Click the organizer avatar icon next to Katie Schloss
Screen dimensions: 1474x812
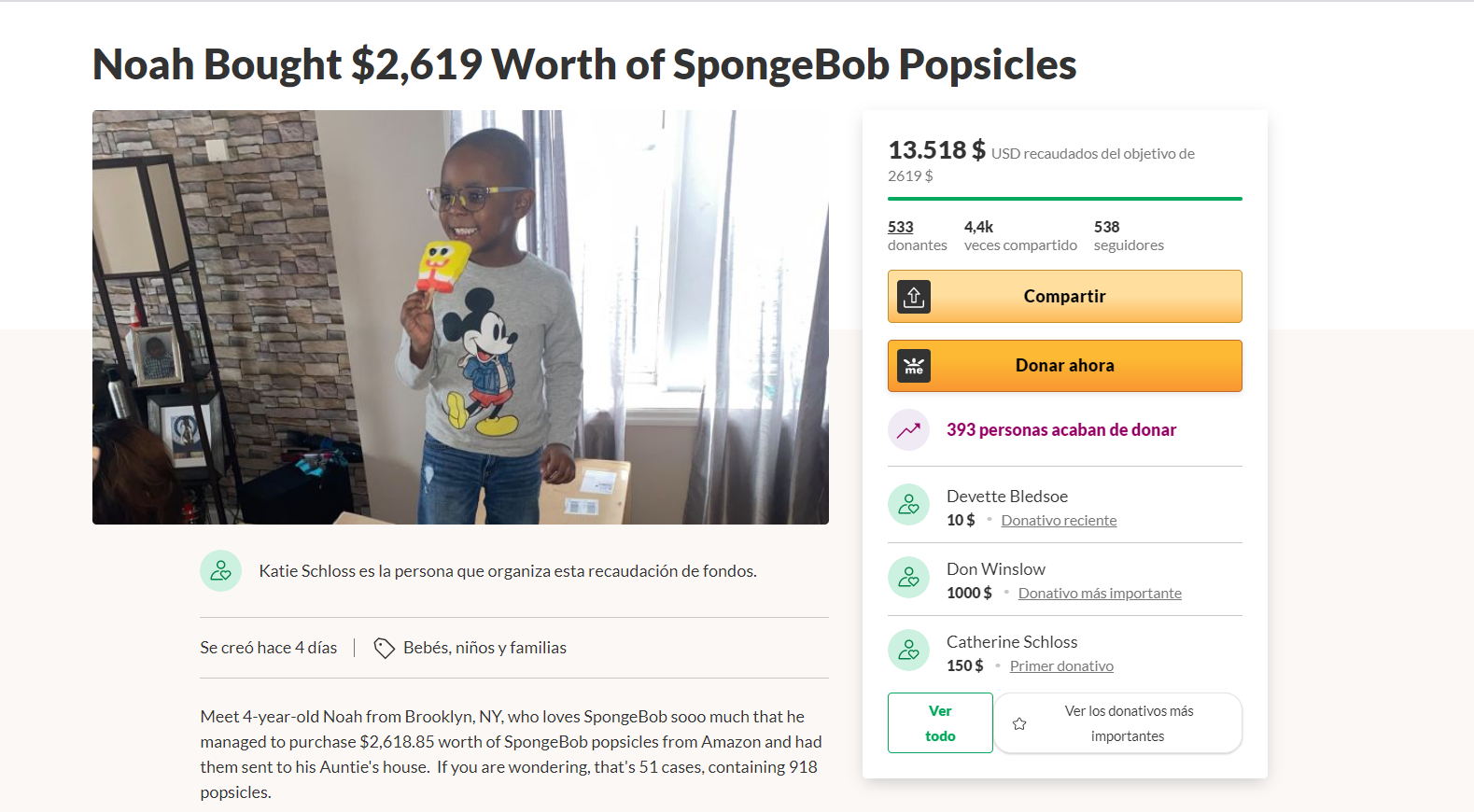coord(221,570)
